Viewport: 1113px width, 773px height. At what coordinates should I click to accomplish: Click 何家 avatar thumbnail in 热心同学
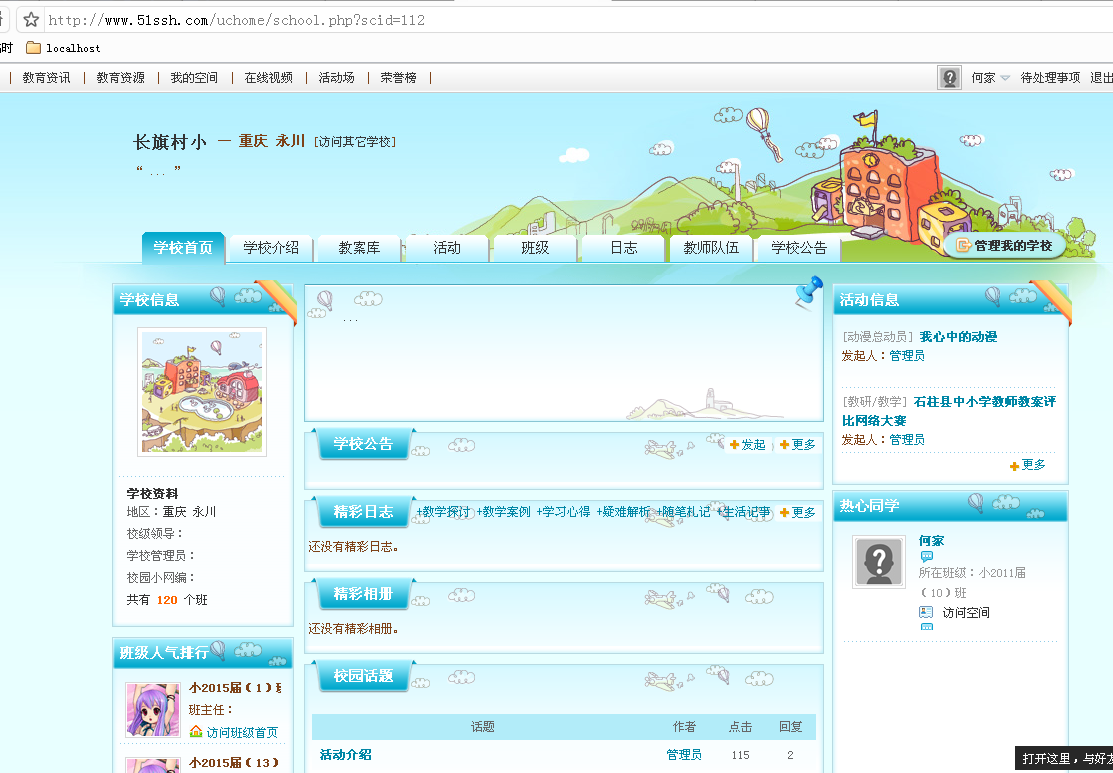pos(879,561)
